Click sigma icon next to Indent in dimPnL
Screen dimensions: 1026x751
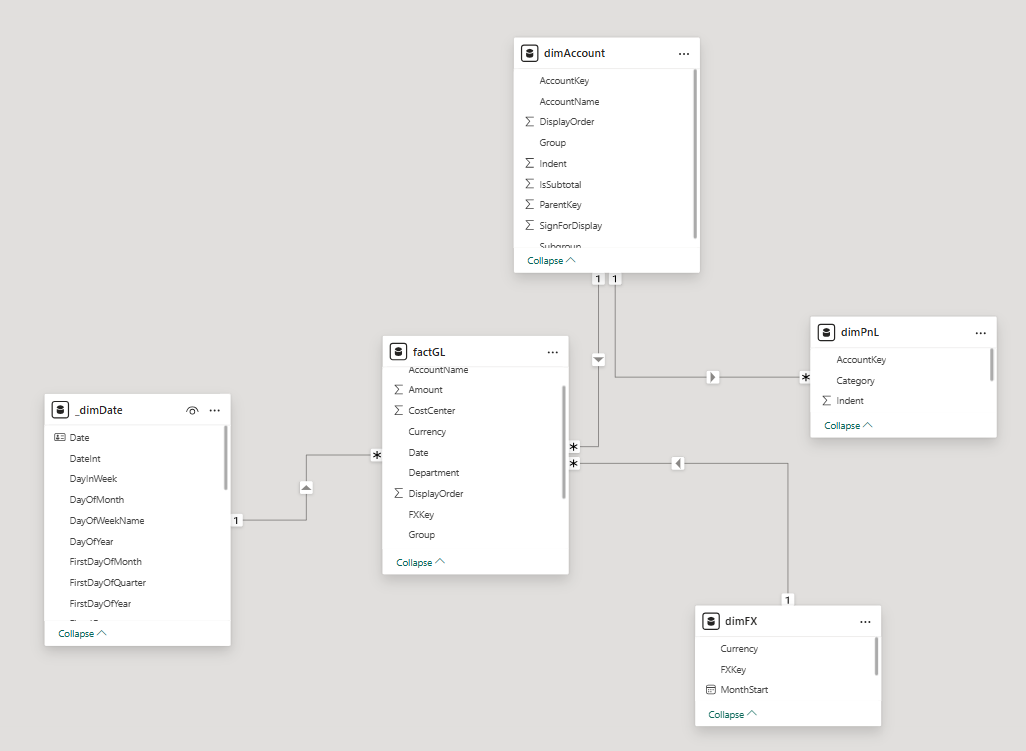point(826,400)
